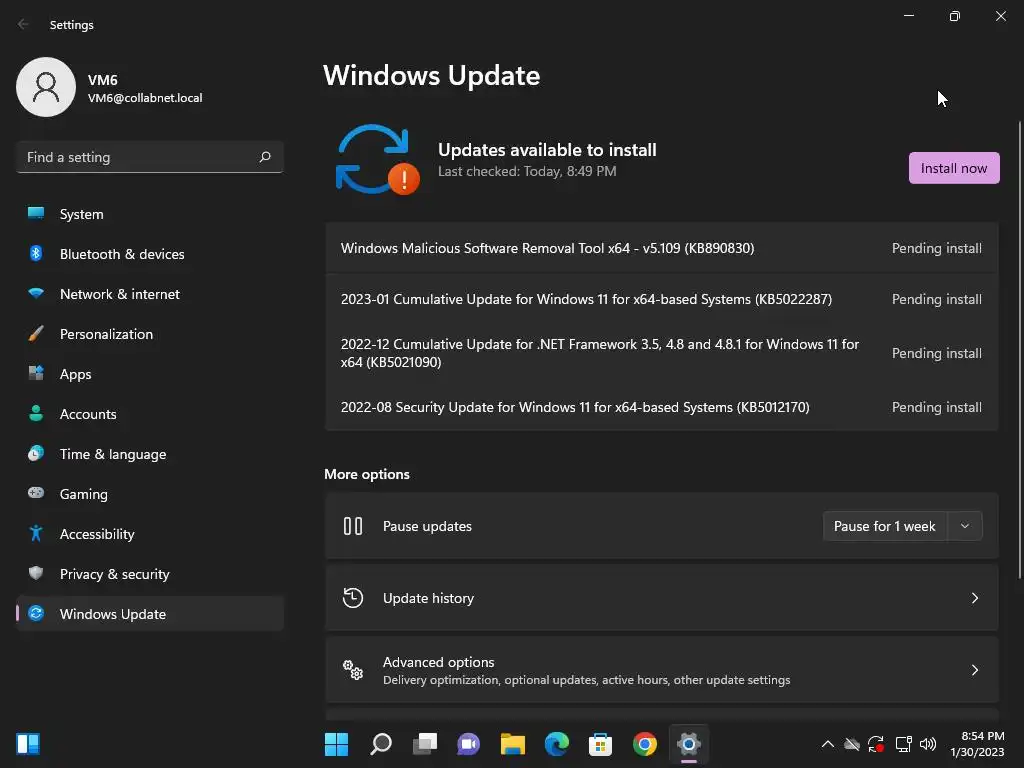Click the Advanced options gears icon
This screenshot has height=768, width=1024.
pos(353,669)
